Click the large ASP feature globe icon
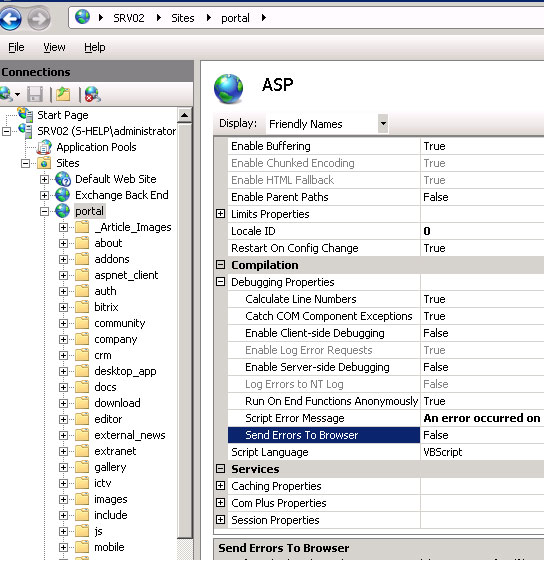The image size is (545, 561). 228,88
